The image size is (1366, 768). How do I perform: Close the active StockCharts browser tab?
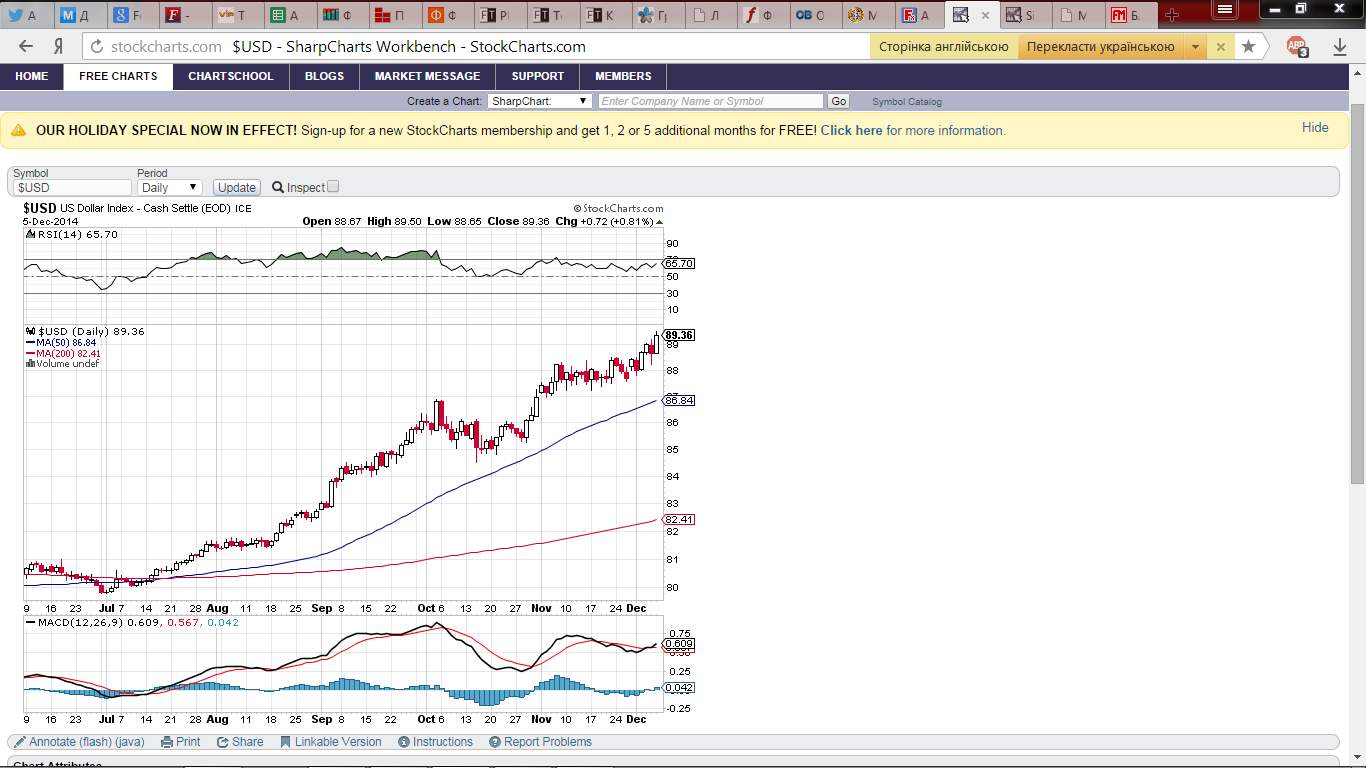[985, 16]
